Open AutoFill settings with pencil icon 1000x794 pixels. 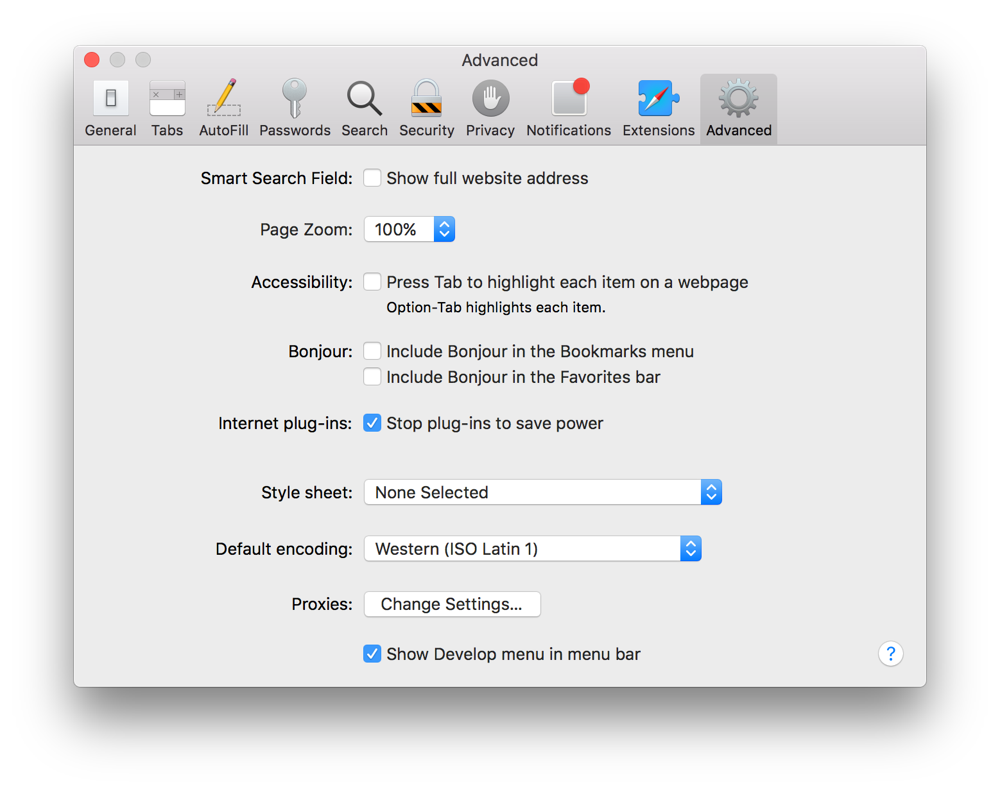[224, 109]
